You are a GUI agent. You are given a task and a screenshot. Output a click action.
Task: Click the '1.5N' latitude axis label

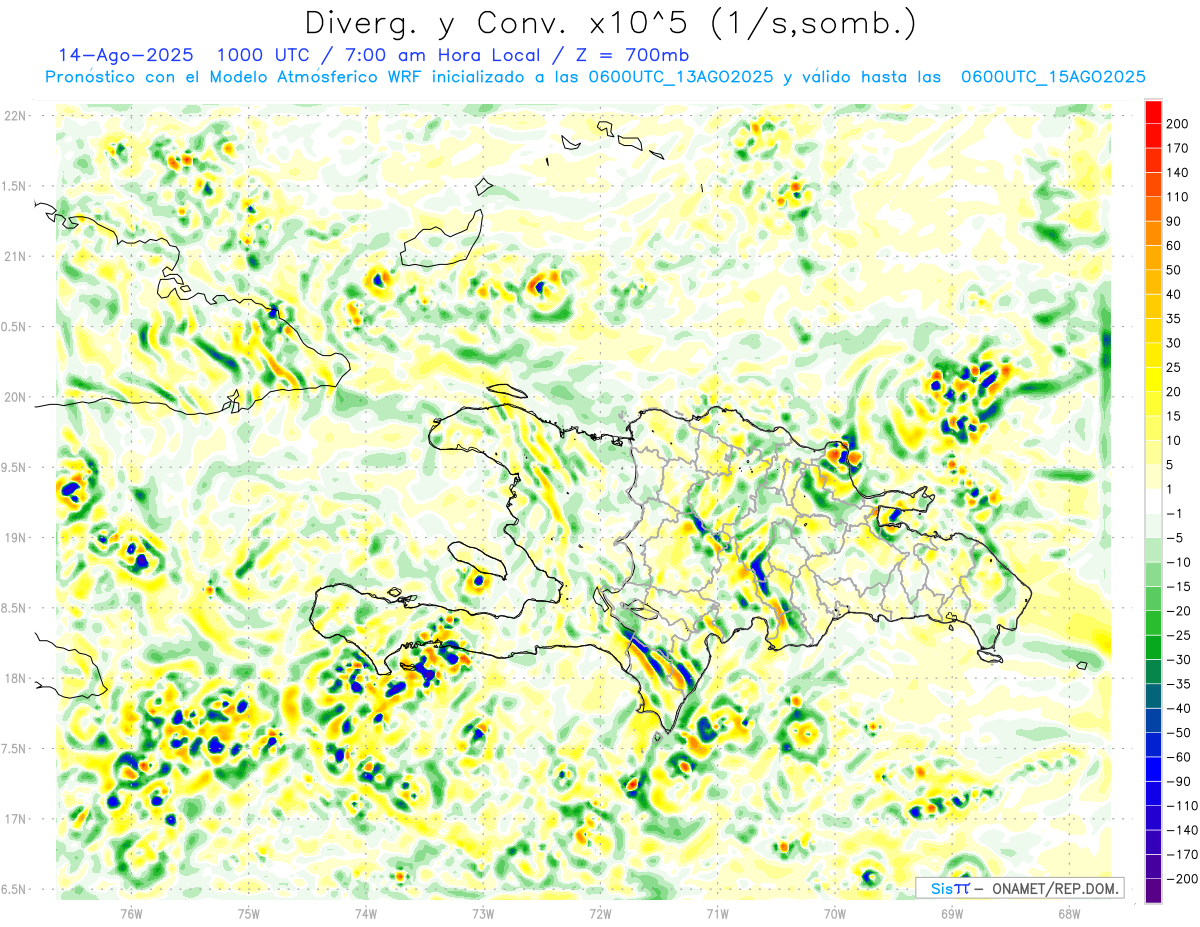coord(14,186)
